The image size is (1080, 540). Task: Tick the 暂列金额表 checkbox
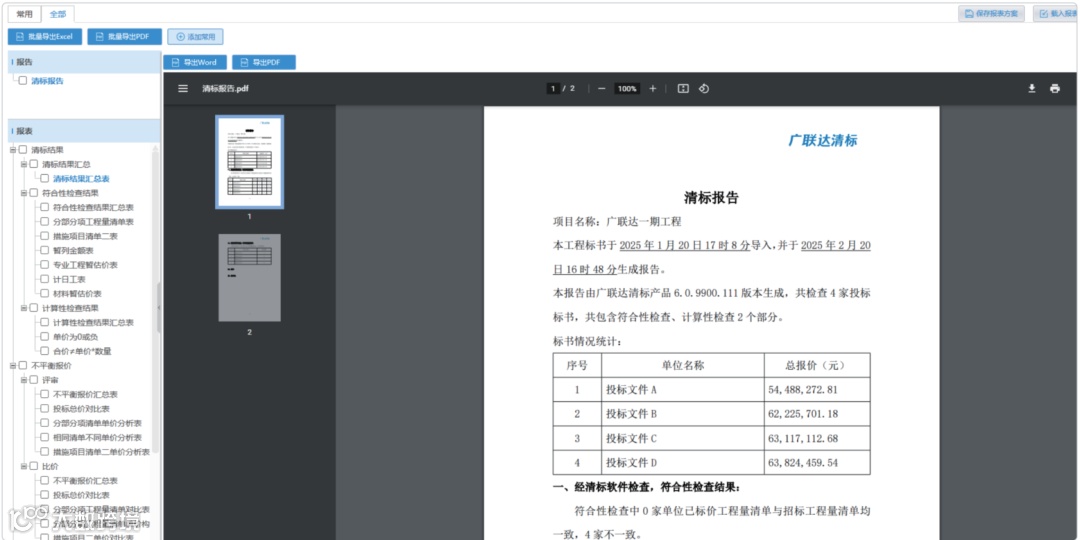(45, 251)
